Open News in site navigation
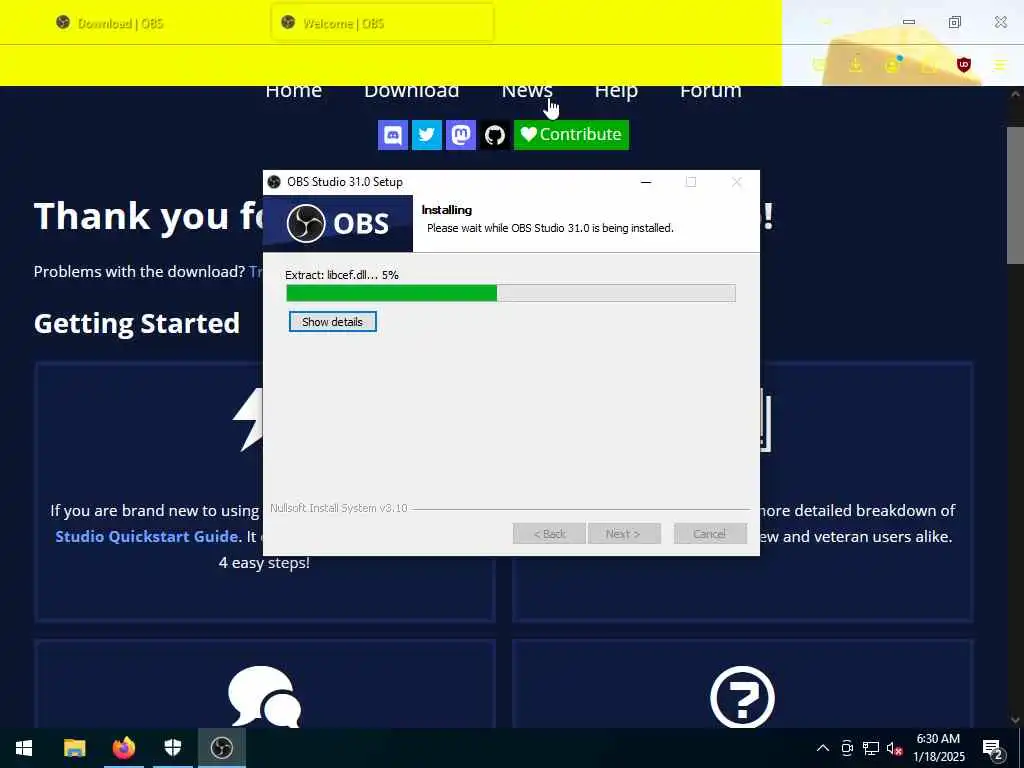The height and width of the screenshot is (768, 1024). [x=527, y=91]
